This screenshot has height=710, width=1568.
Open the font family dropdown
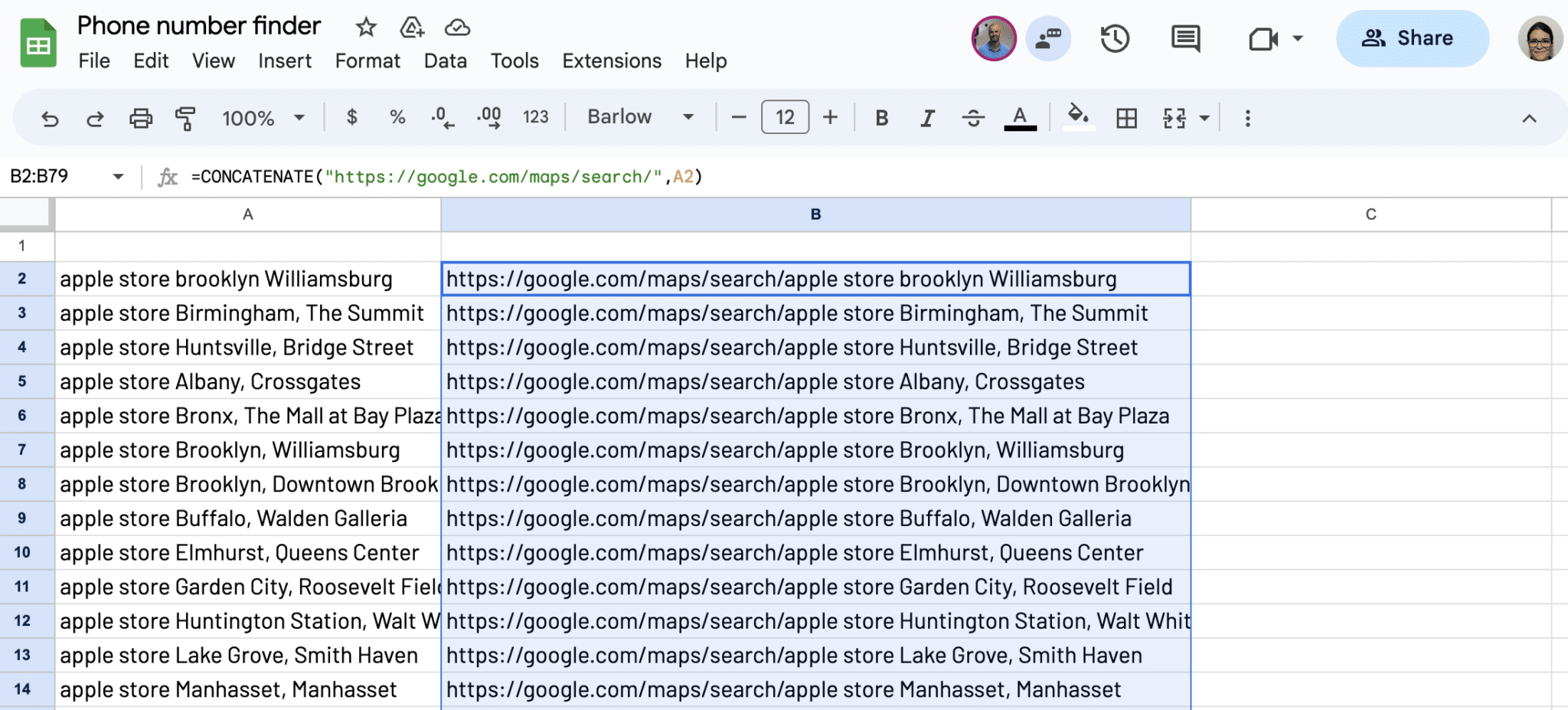[639, 116]
